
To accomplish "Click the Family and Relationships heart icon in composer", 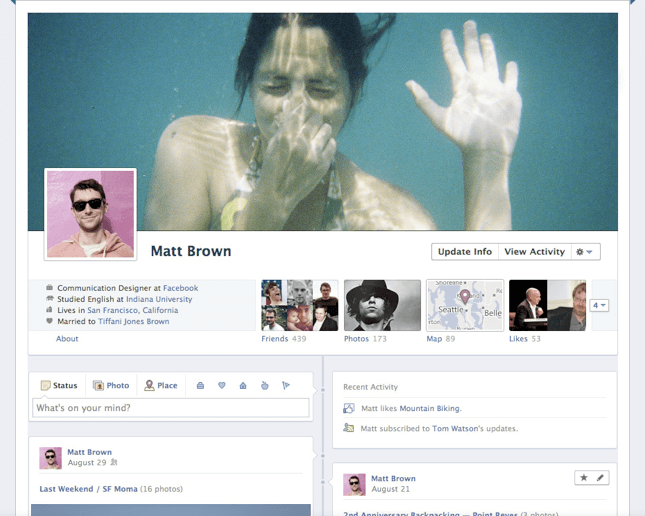I will [222, 386].
